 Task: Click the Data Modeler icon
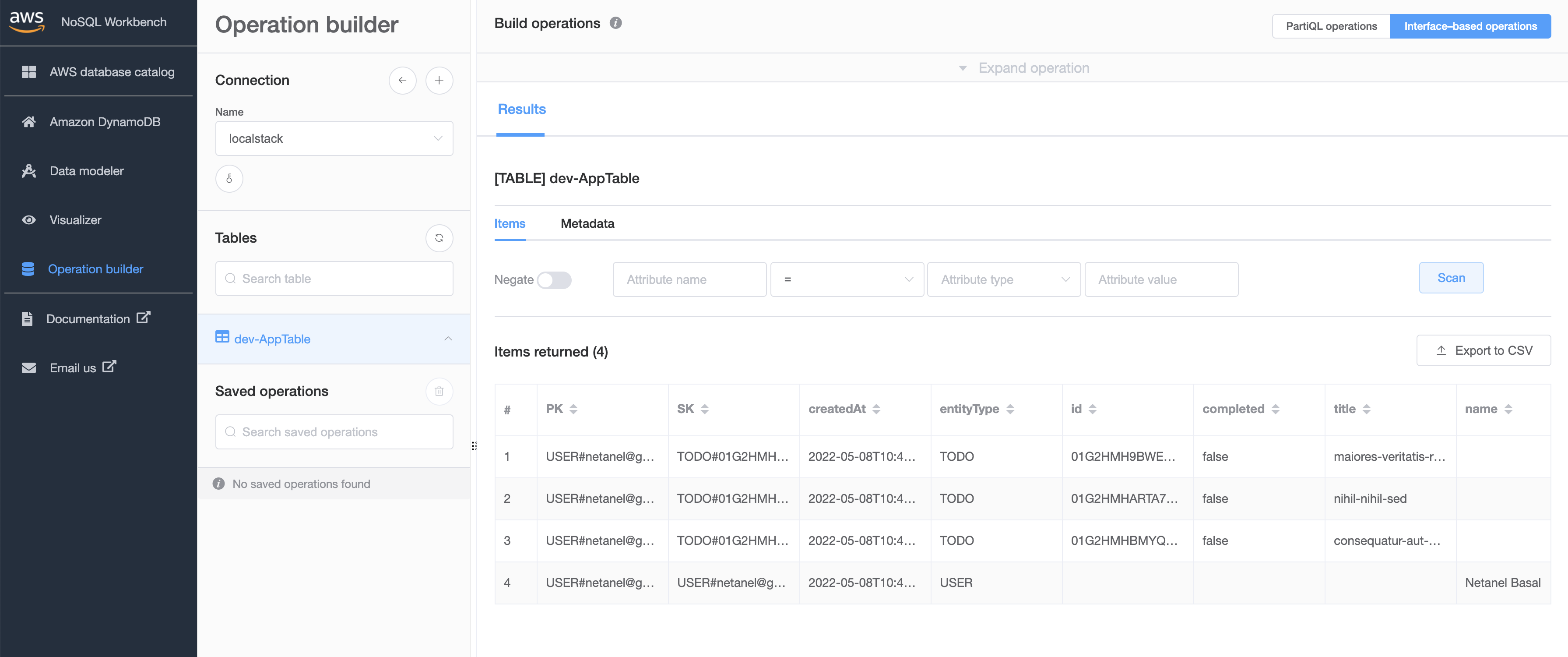[x=28, y=170]
